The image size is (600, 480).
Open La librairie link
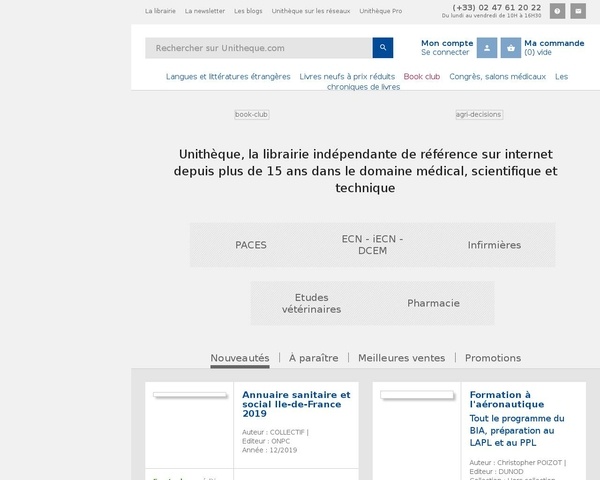pos(160,11)
